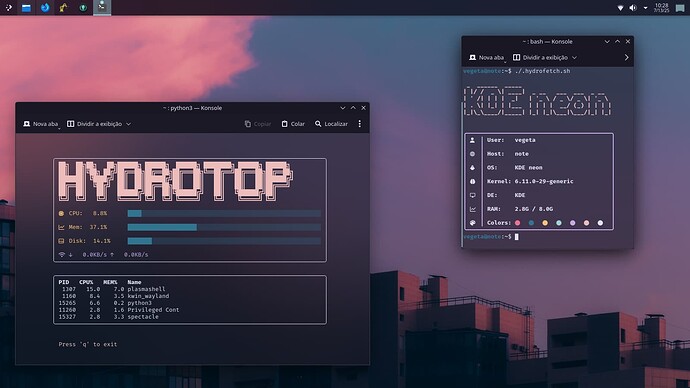This screenshot has width=690, height=388.
Task: Click the show desktop panel icon
Action: (x=680, y=8)
